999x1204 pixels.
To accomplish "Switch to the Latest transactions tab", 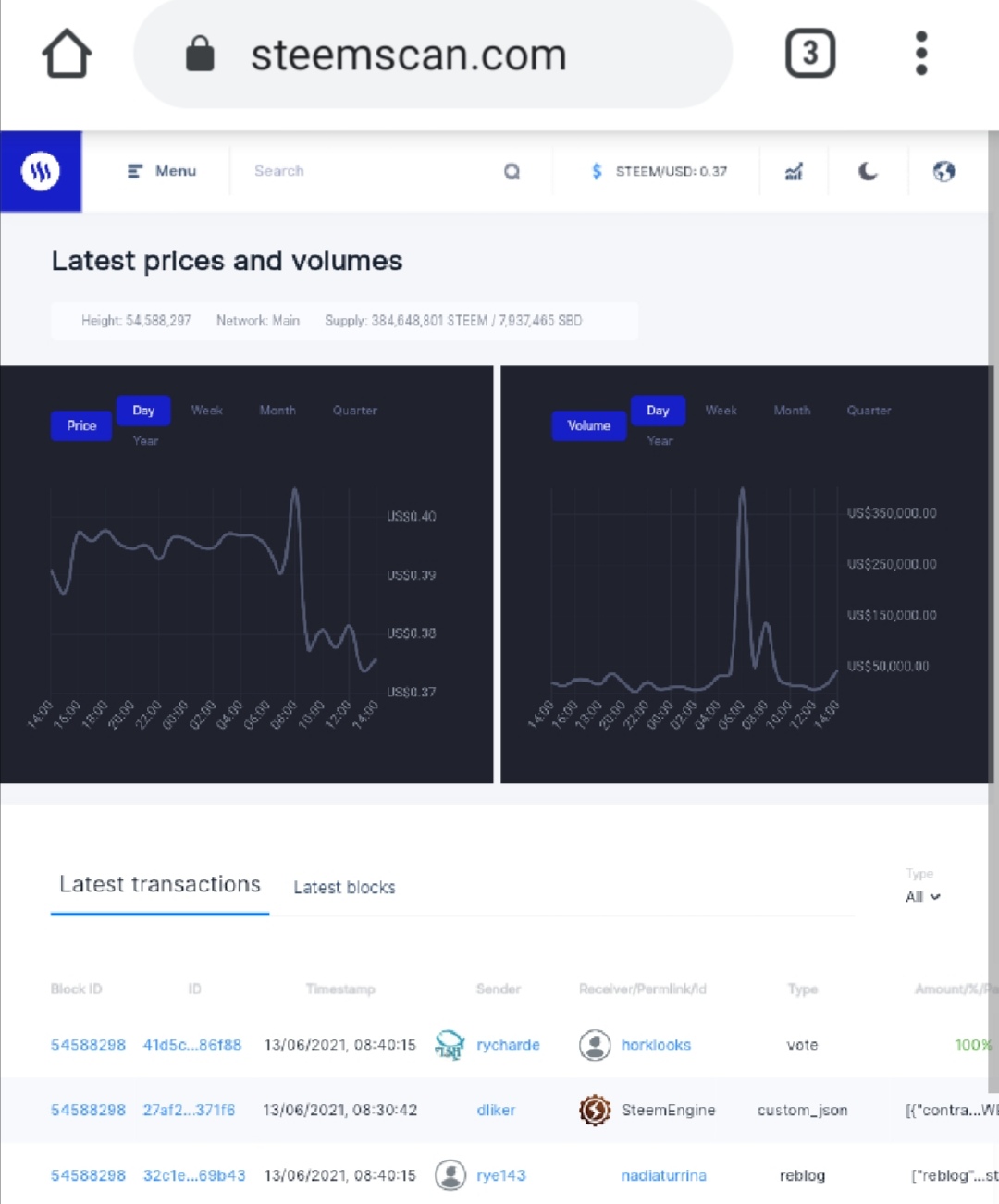I will click(x=160, y=885).
